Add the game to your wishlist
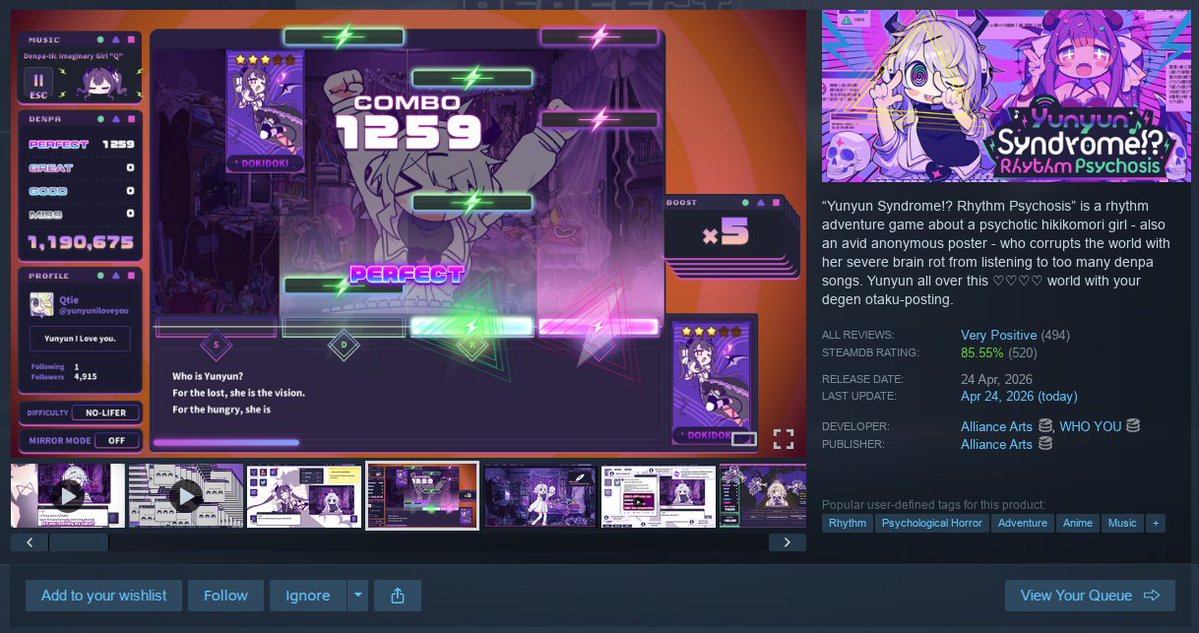Viewport: 1199px width, 633px height. pos(104,596)
